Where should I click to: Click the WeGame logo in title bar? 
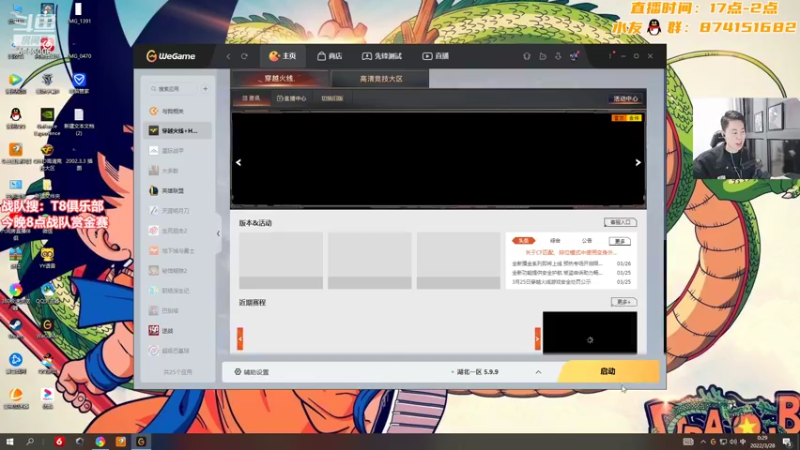[x=170, y=56]
